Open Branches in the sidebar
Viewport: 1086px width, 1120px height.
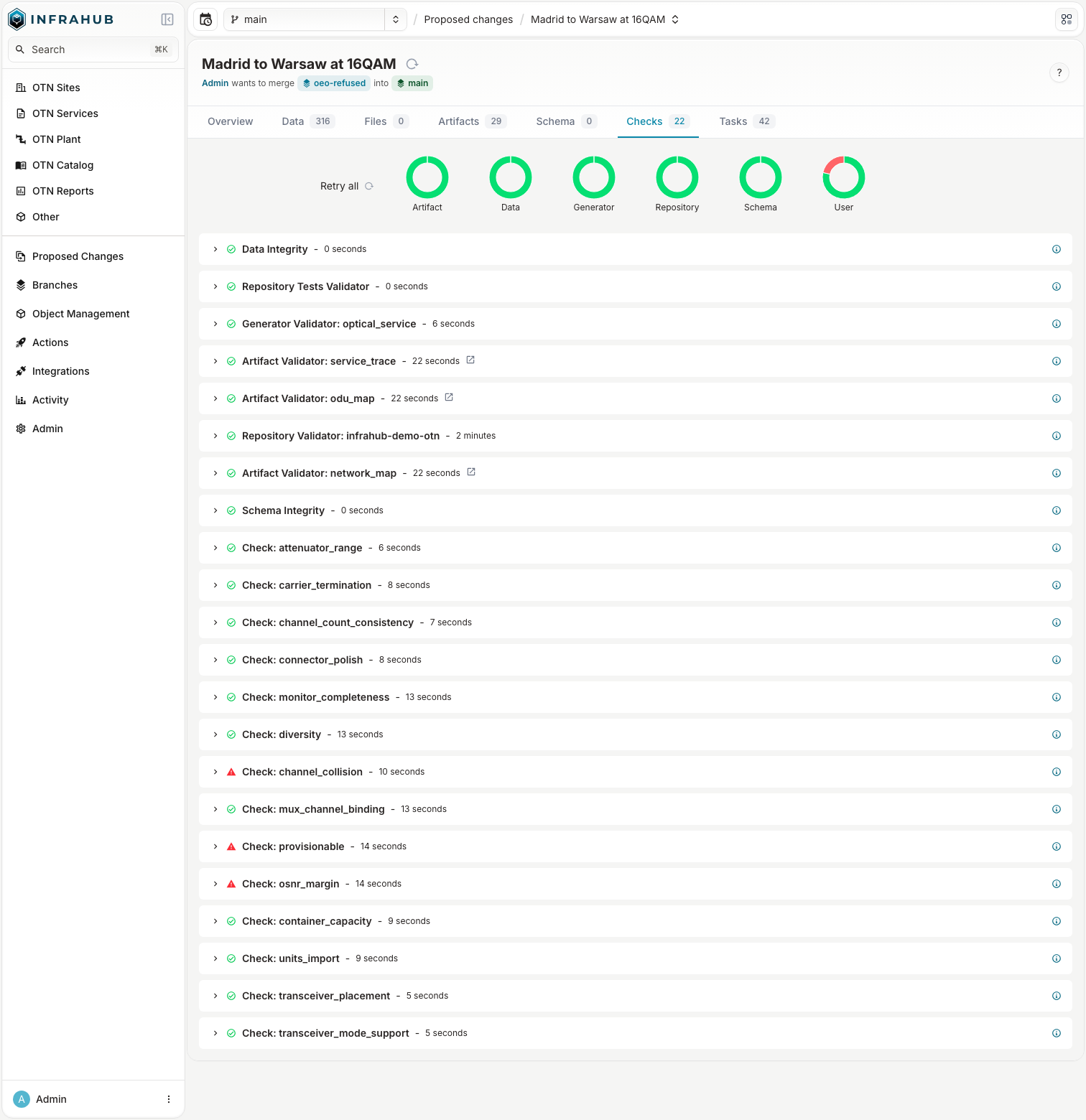pyautogui.click(x=55, y=285)
